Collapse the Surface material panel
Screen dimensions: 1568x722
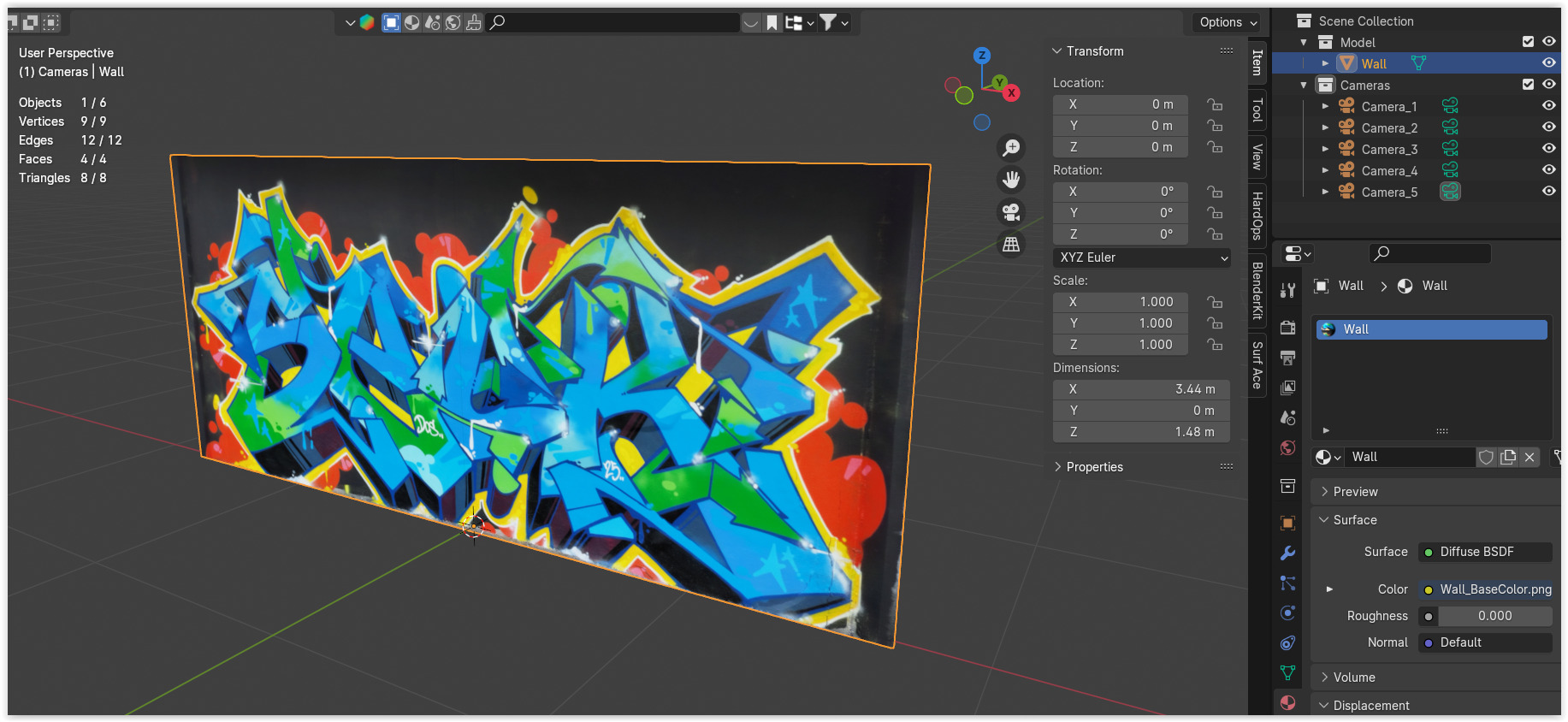pos(1324,520)
